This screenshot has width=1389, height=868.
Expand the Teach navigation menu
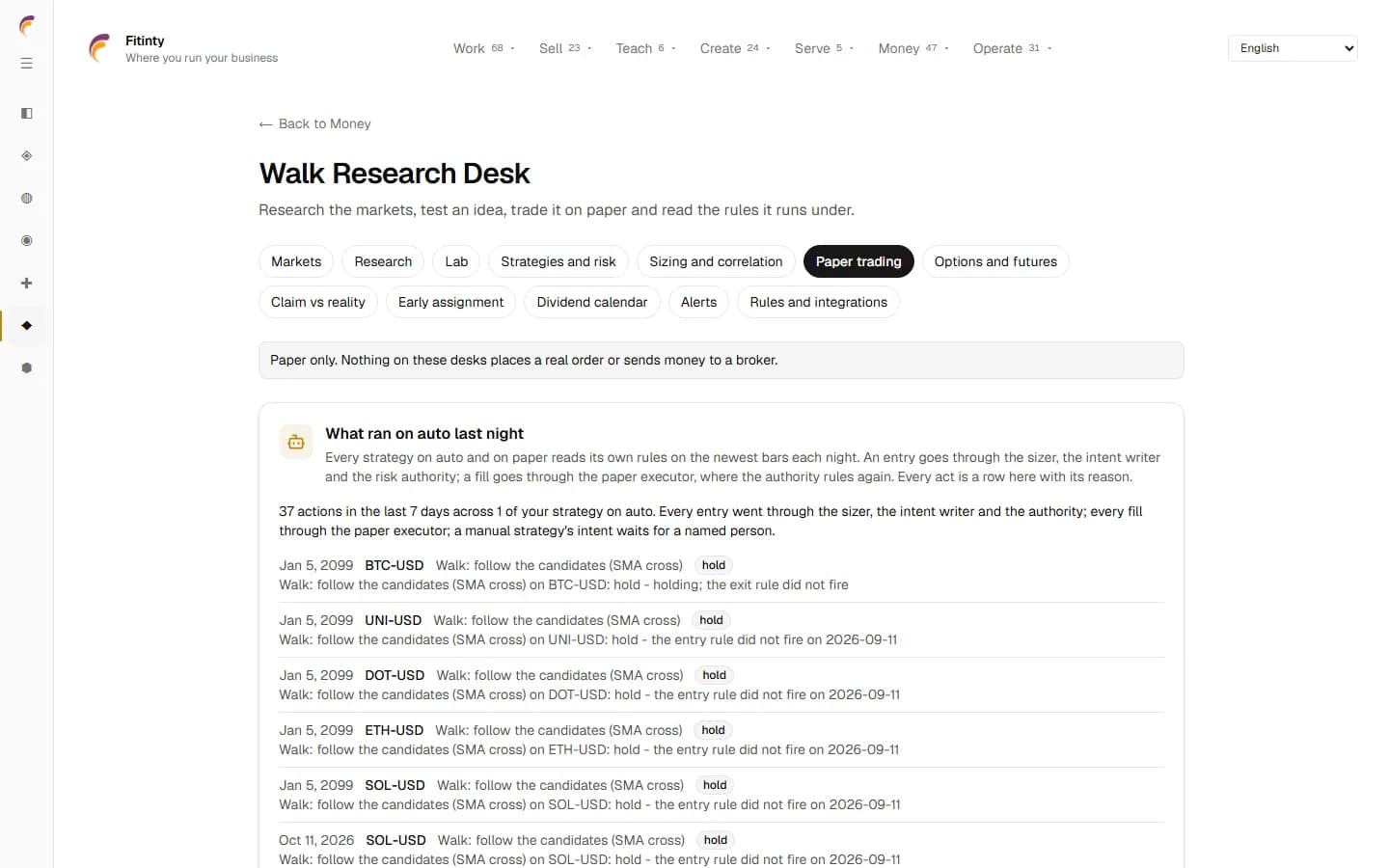pos(645,48)
